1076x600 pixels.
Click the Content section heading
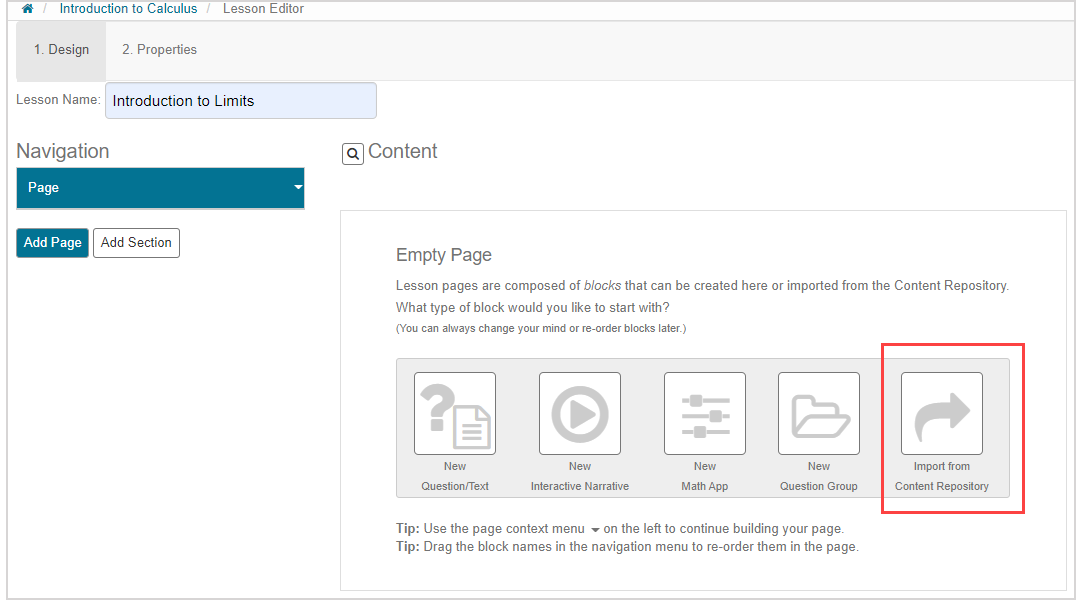pos(402,152)
